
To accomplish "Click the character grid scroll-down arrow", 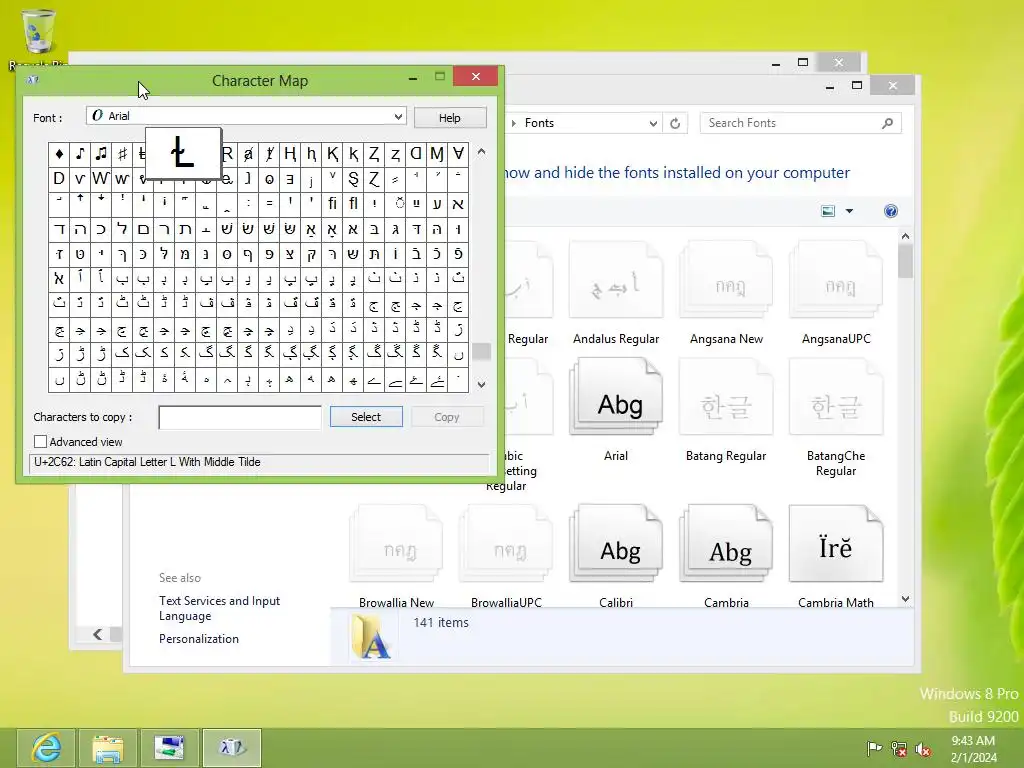I will click(x=481, y=385).
